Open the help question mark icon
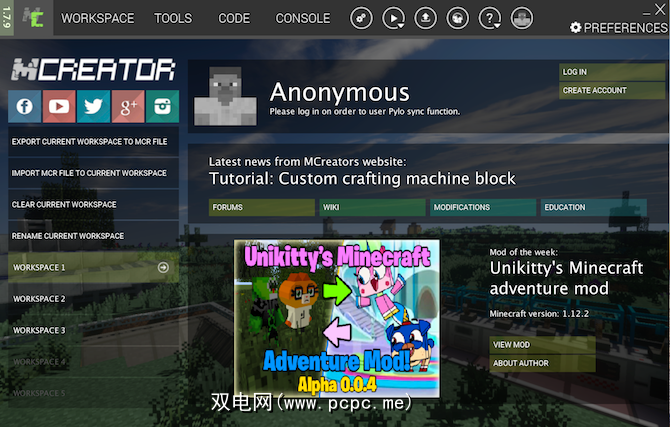670x427 pixels. pyautogui.click(x=489, y=18)
